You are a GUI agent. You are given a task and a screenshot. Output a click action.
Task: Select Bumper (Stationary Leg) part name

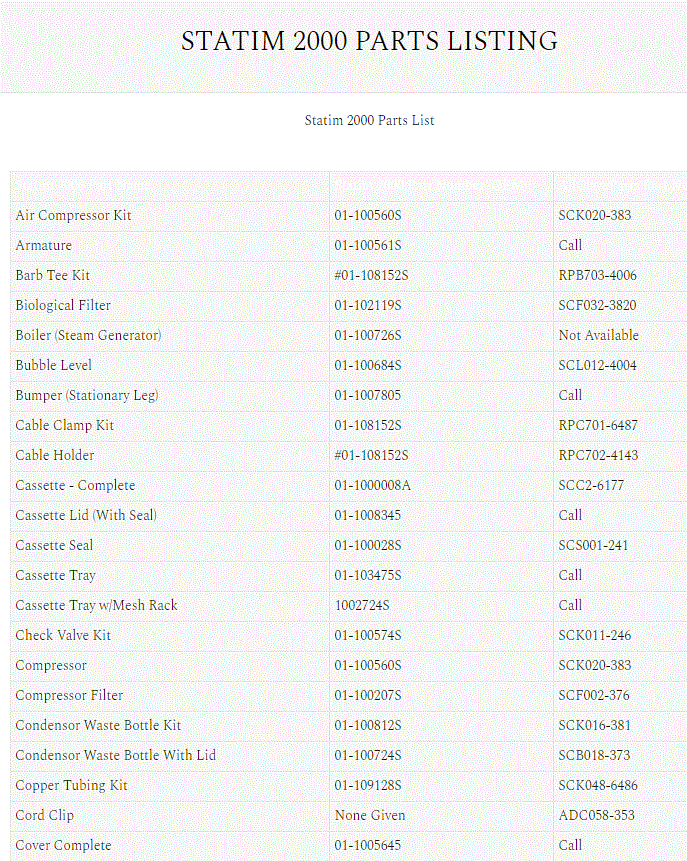[x=87, y=395]
